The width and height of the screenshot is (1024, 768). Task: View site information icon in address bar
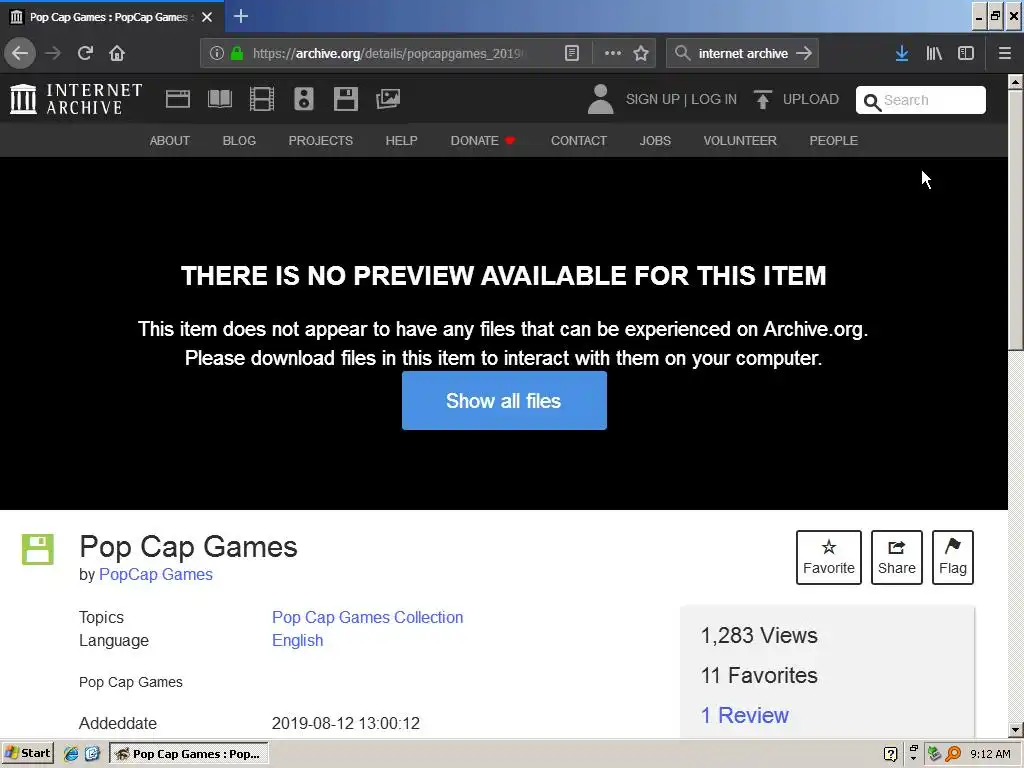click(217, 53)
